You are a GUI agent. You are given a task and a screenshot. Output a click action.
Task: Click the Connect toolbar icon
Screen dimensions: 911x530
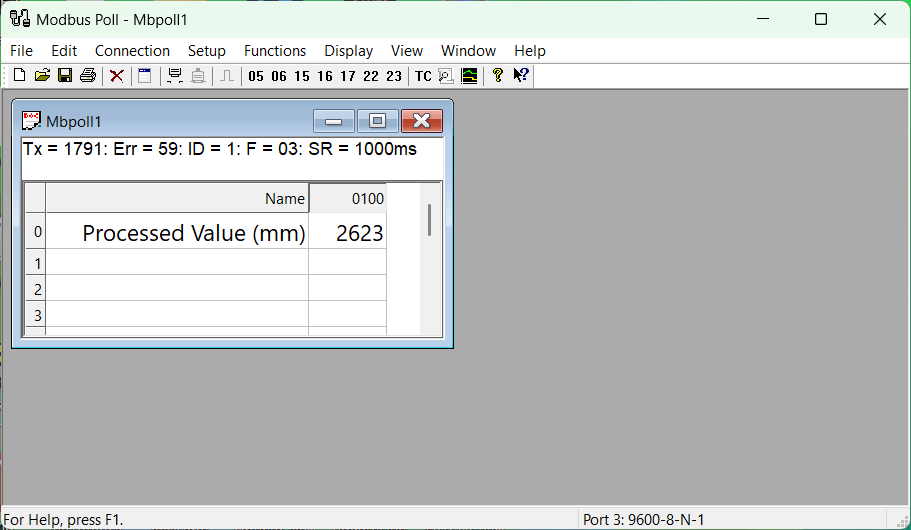(174, 76)
